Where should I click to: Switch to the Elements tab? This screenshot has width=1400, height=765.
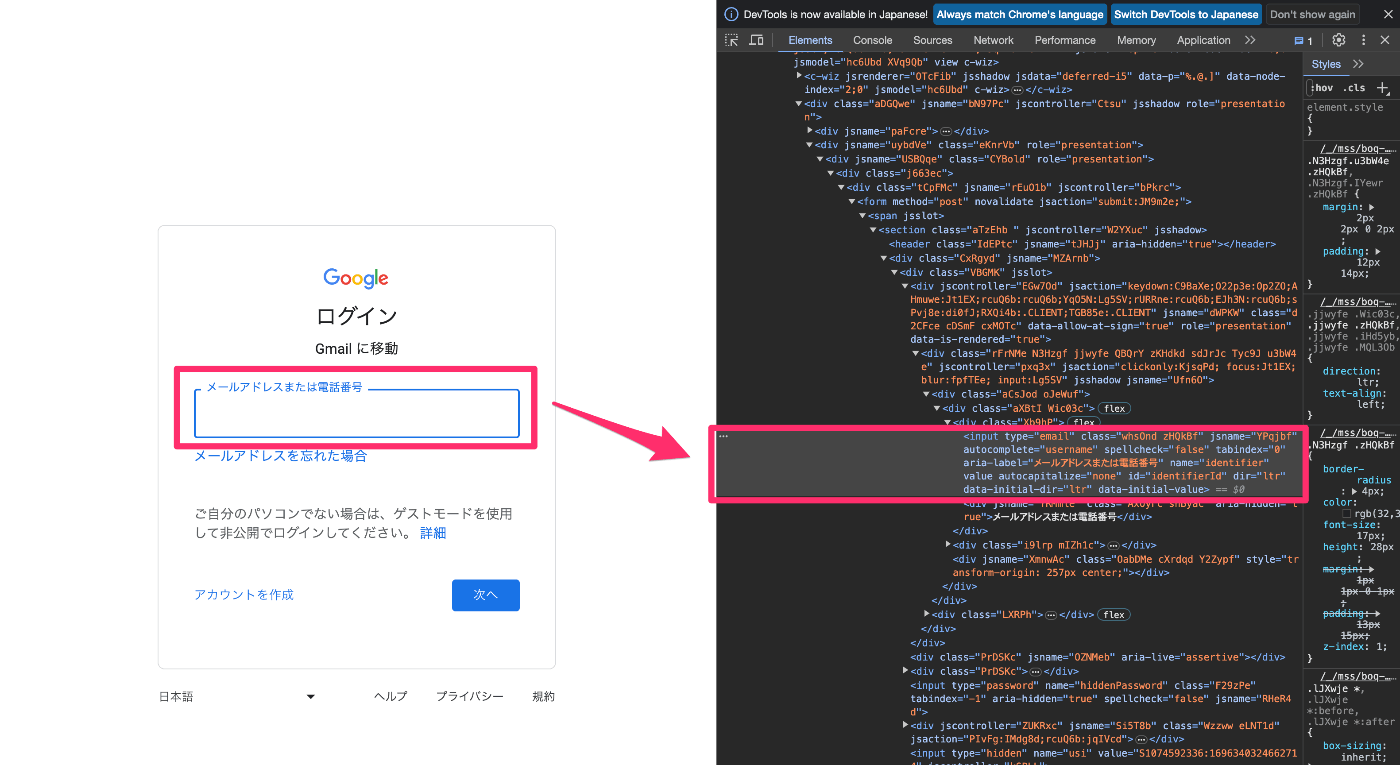point(810,40)
